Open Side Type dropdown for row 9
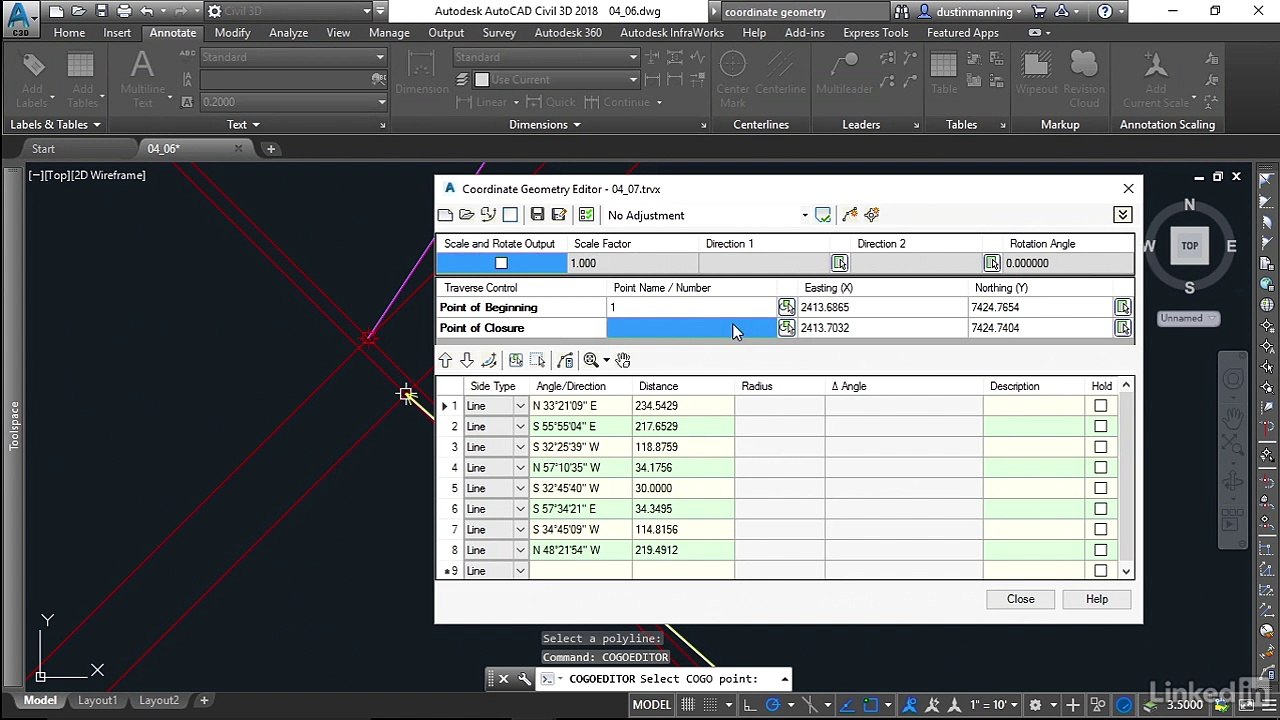This screenshot has width=1280, height=720. 520,571
